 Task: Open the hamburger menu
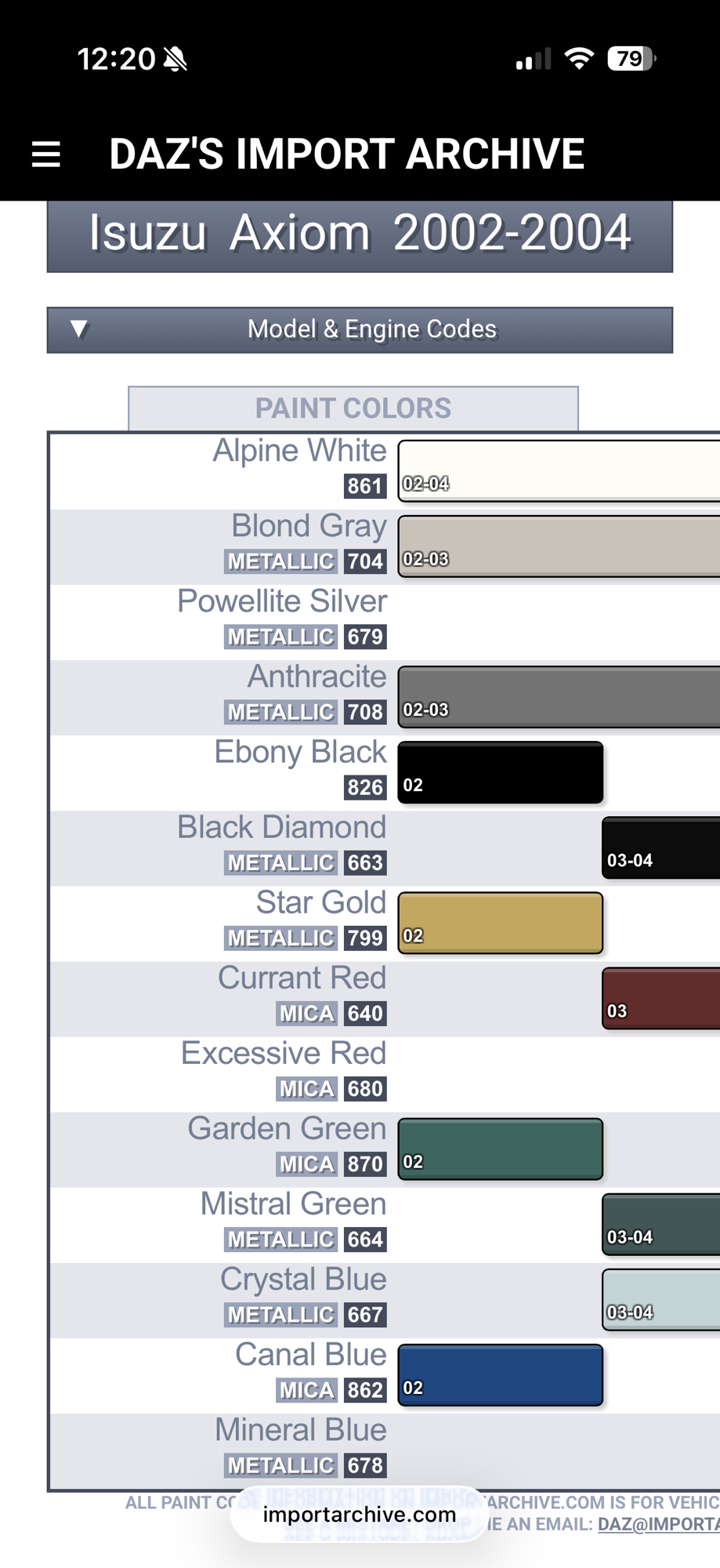click(x=46, y=154)
